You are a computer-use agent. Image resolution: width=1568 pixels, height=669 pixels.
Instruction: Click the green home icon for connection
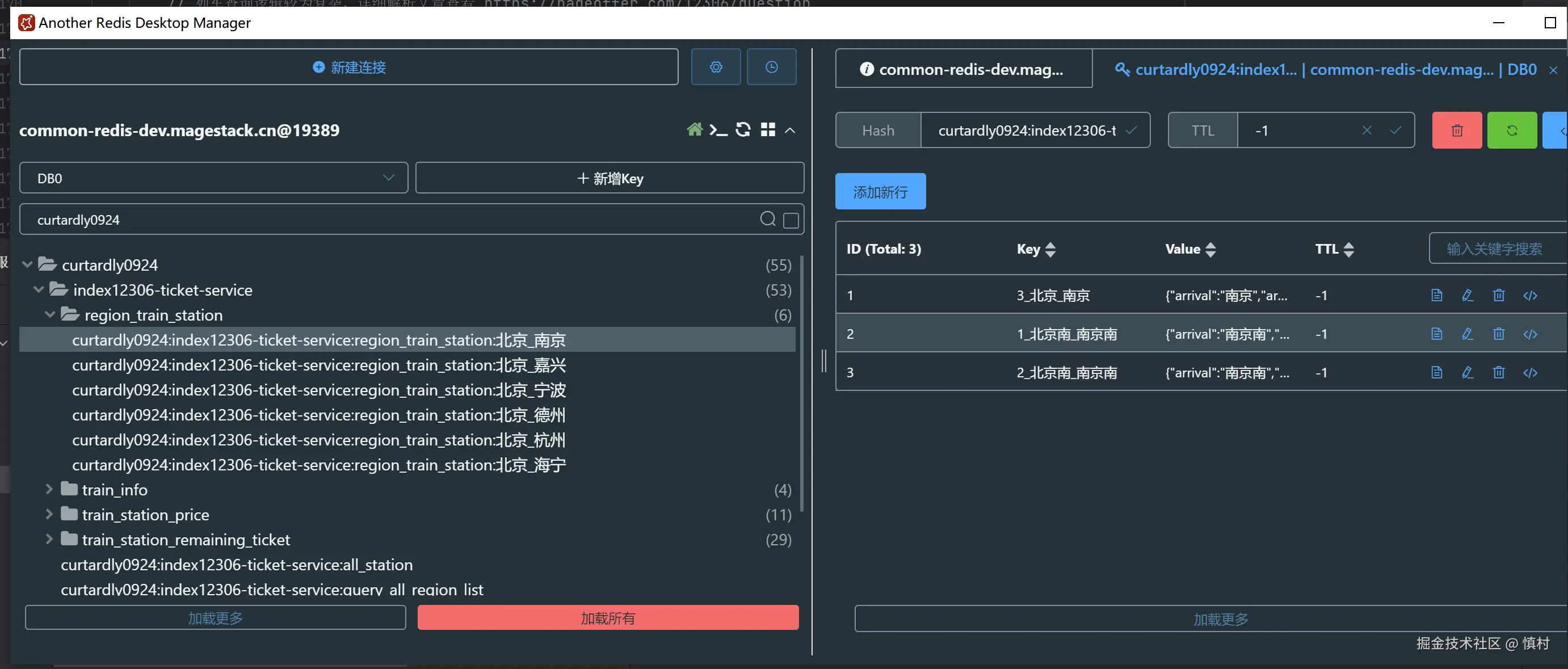click(695, 130)
